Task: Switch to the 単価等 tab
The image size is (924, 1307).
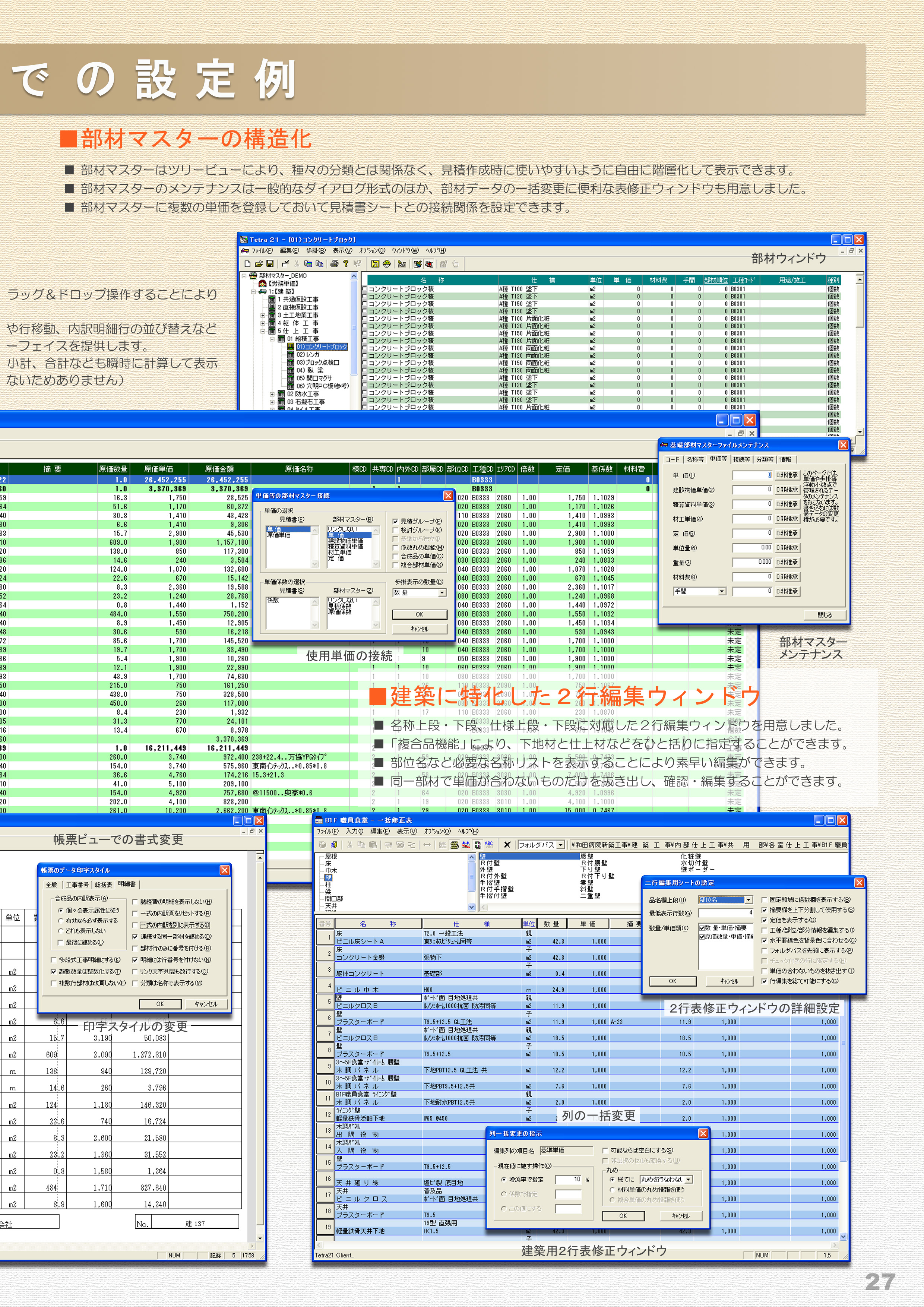Action: pos(719,459)
